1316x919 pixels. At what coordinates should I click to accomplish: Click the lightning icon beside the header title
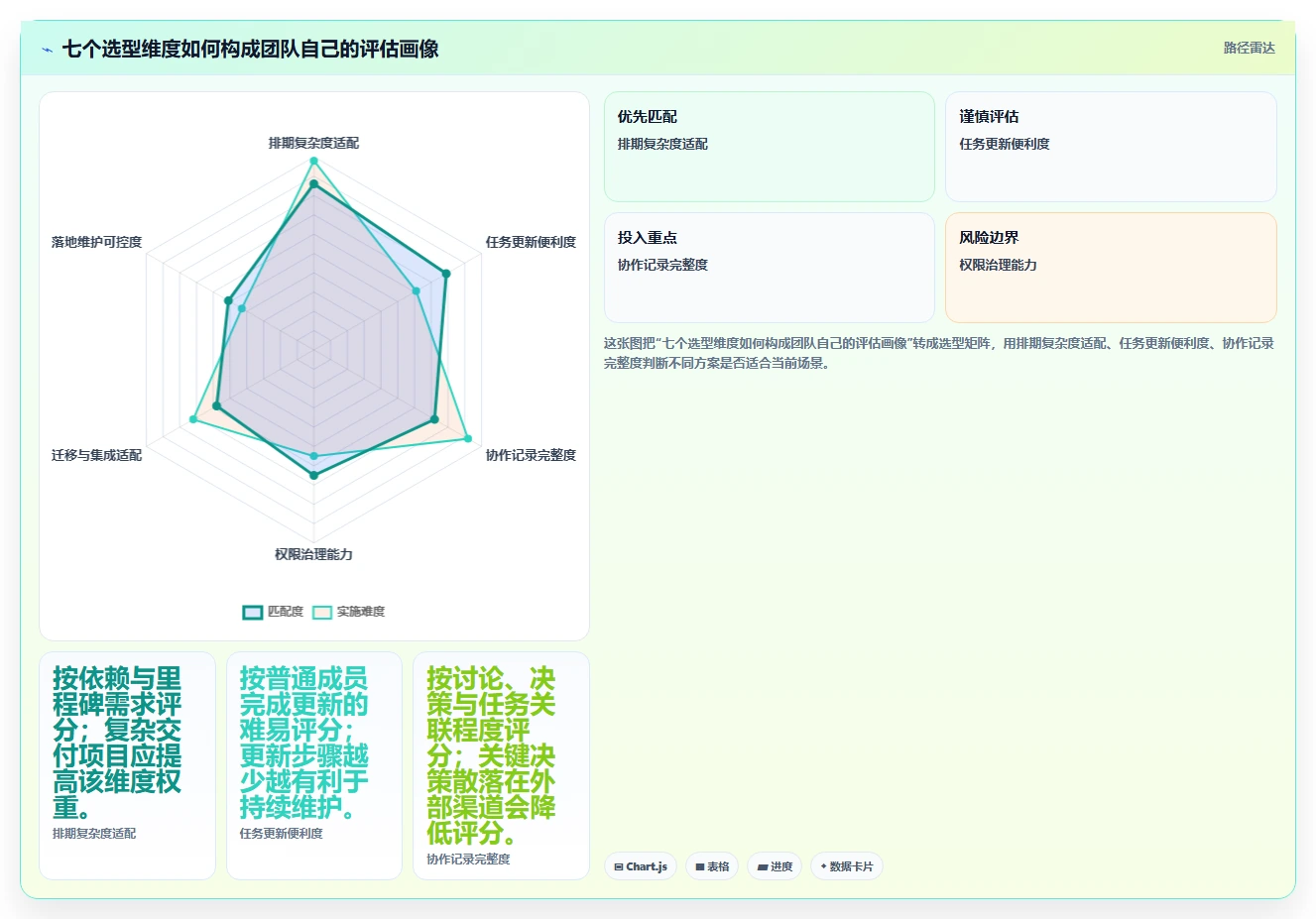coord(47,50)
